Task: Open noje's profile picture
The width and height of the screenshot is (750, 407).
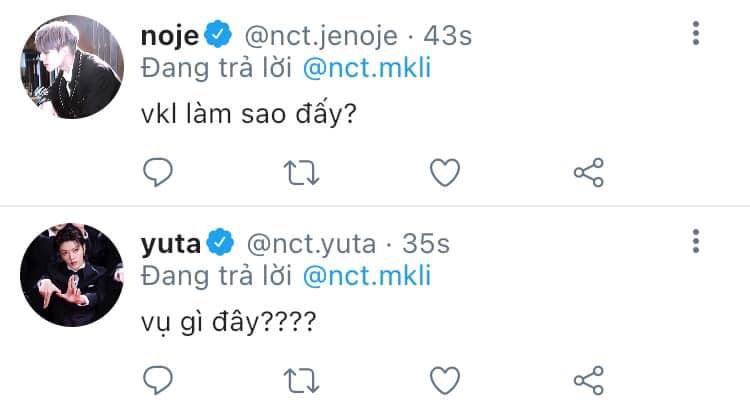Action: (x=72, y=66)
